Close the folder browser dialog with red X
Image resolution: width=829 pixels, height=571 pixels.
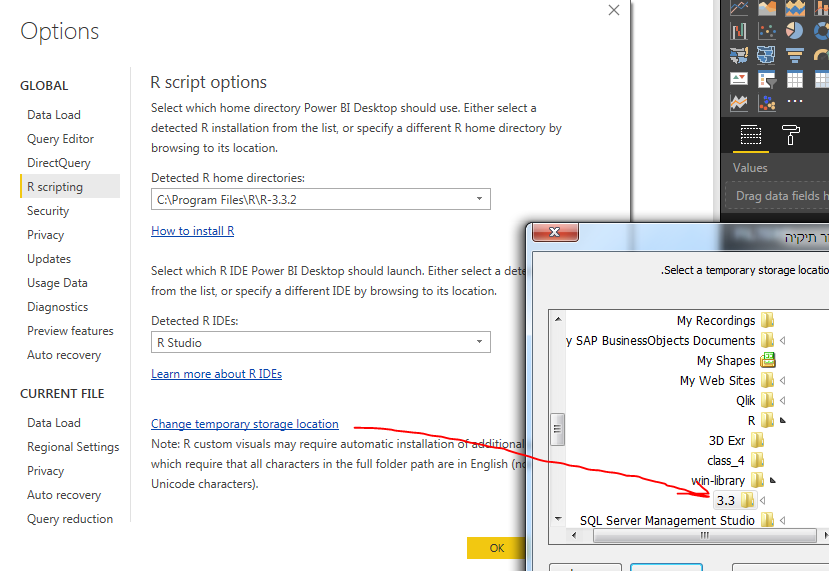pyautogui.click(x=555, y=232)
